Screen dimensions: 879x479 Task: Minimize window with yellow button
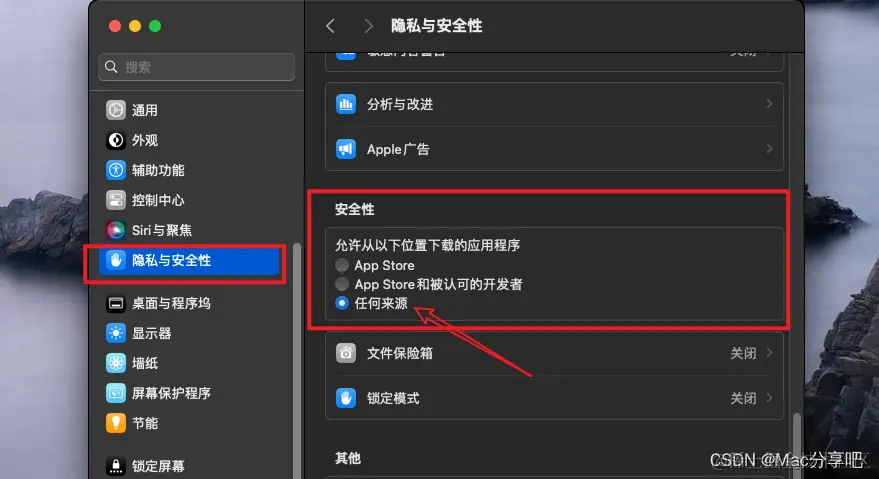tap(135, 26)
